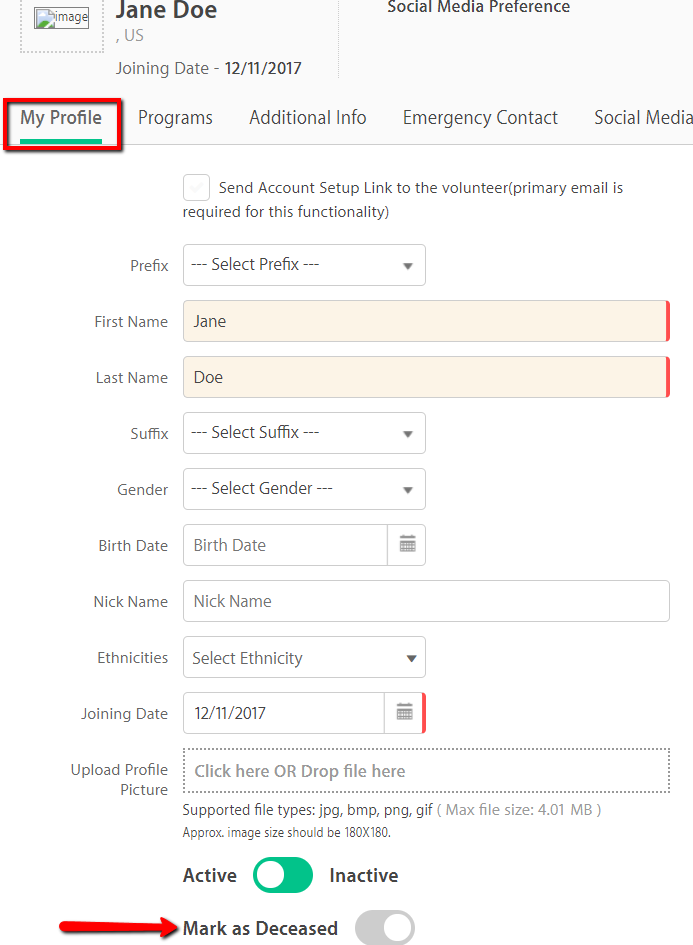The height and width of the screenshot is (945, 693).
Task: Focus the Nick Name input field
Action: [x=426, y=601]
